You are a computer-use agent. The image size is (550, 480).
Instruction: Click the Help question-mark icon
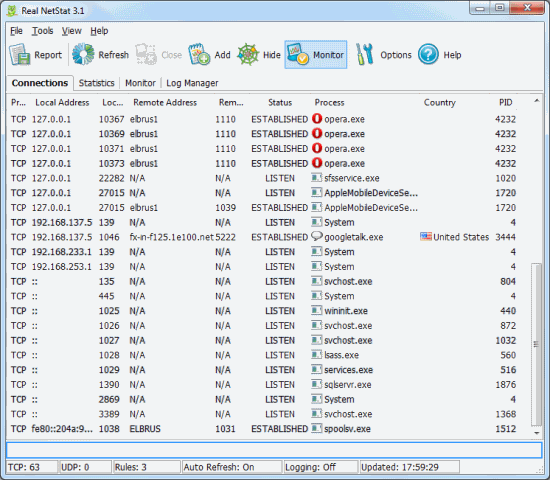point(428,54)
